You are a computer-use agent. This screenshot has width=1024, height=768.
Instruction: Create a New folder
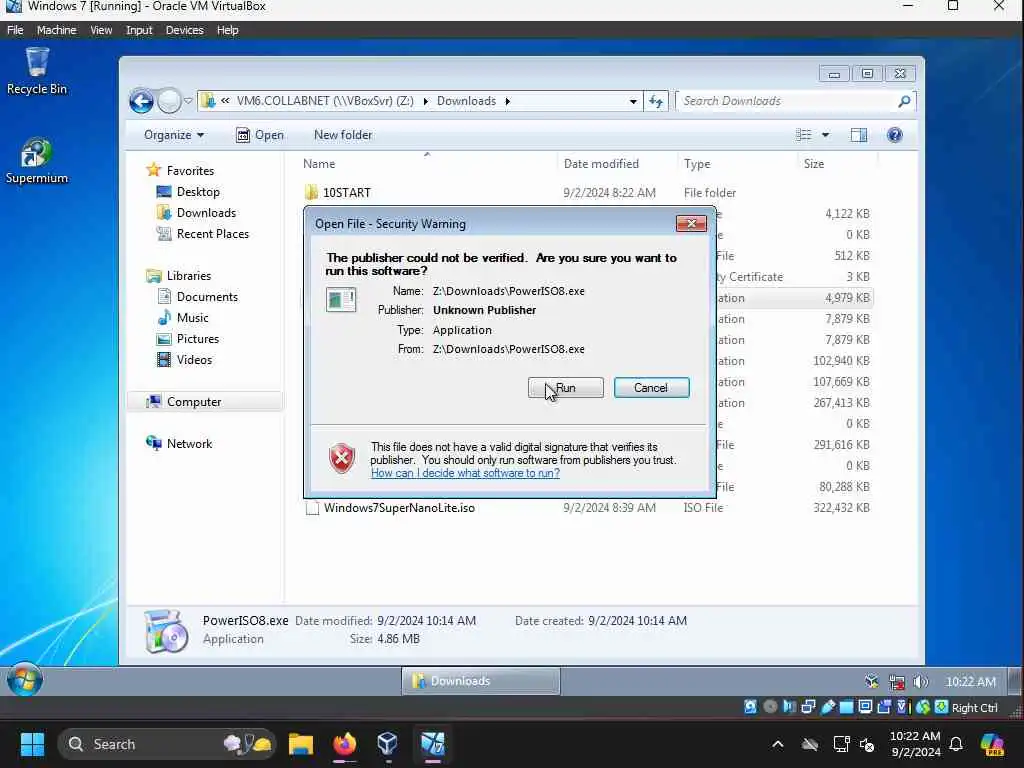(343, 135)
